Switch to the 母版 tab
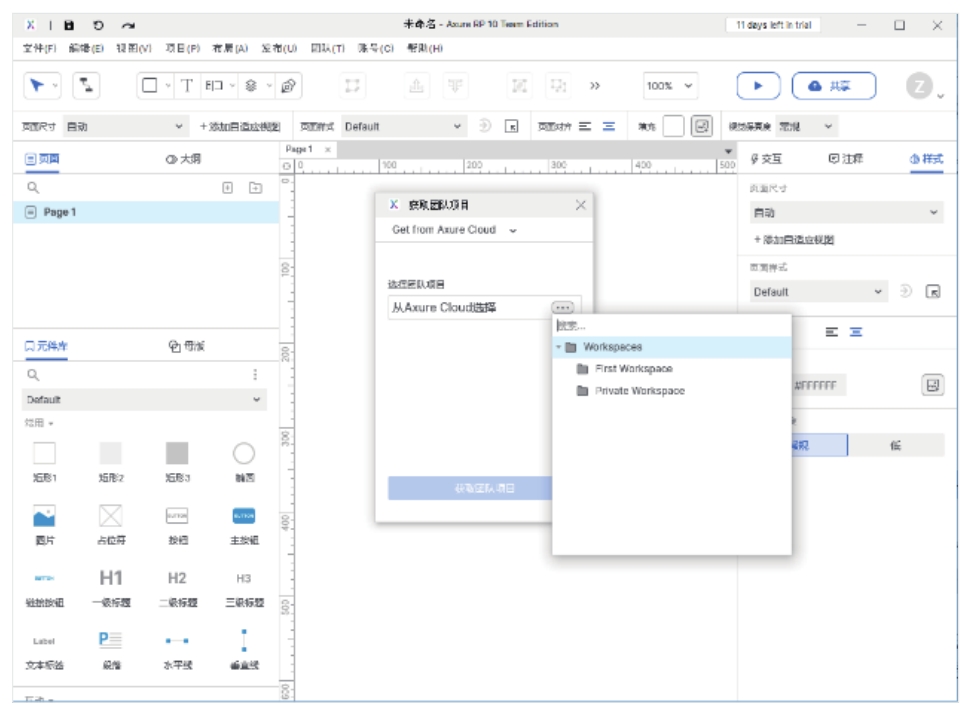 pyautogui.click(x=187, y=346)
